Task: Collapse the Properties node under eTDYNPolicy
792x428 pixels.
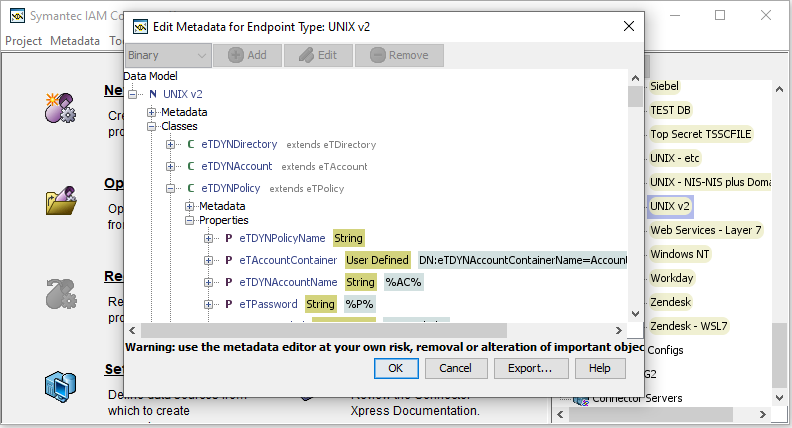Action: pyautogui.click(x=190, y=220)
